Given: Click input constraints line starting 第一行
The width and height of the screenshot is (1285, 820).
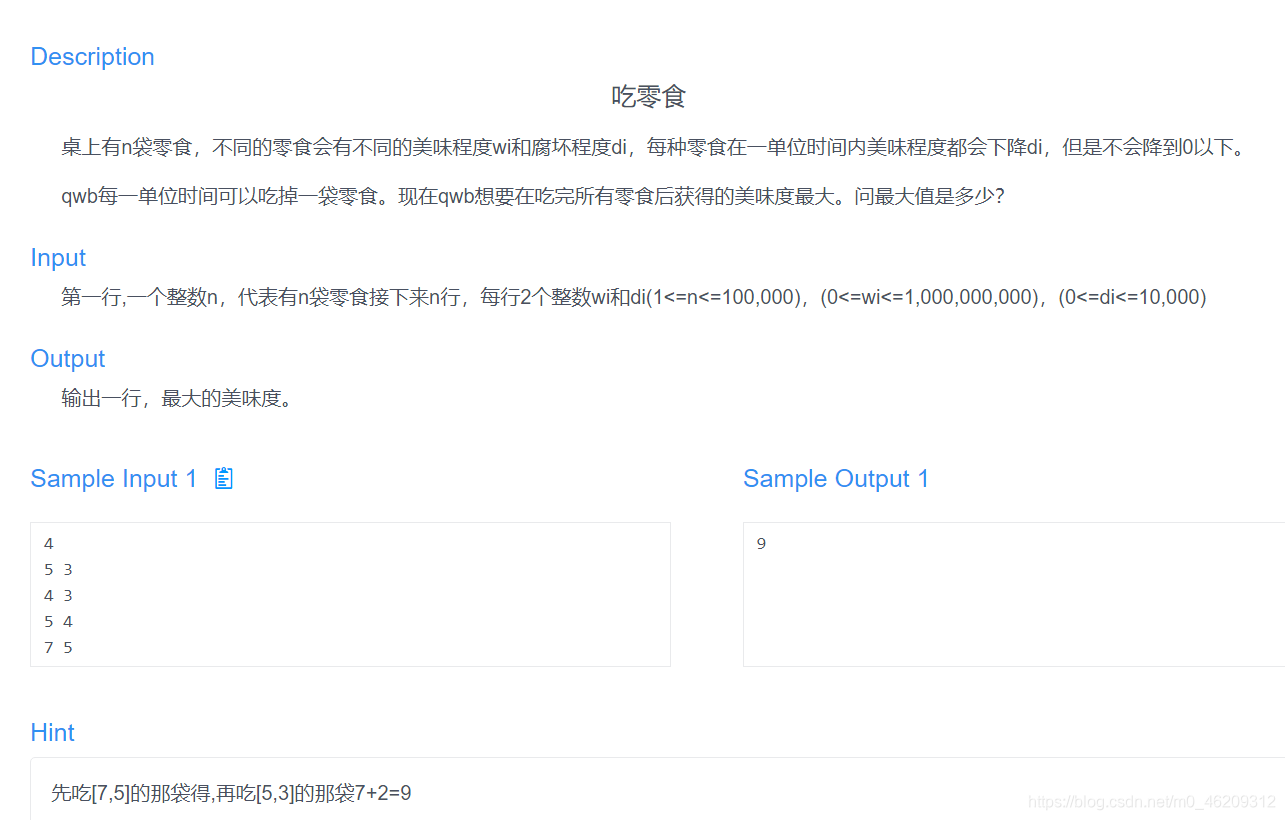Looking at the screenshot, I should click(634, 298).
